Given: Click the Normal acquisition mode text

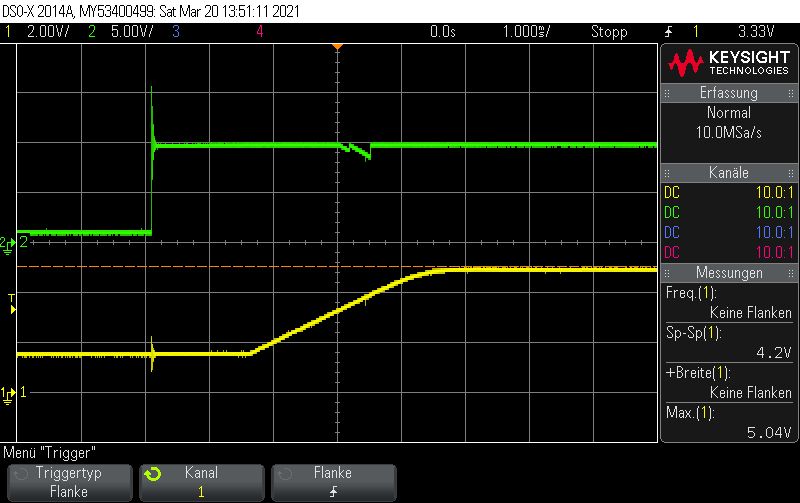Looking at the screenshot, I should pos(729,113).
